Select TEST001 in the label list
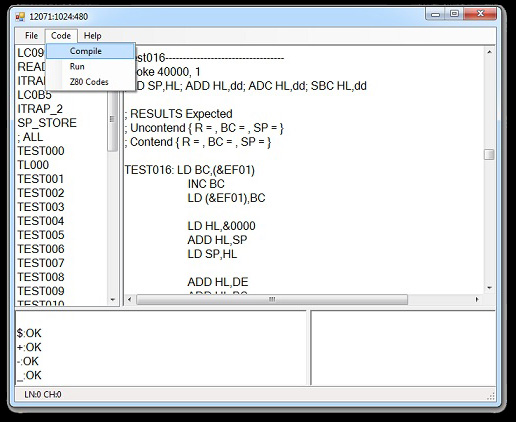 pyautogui.click(x=41, y=179)
